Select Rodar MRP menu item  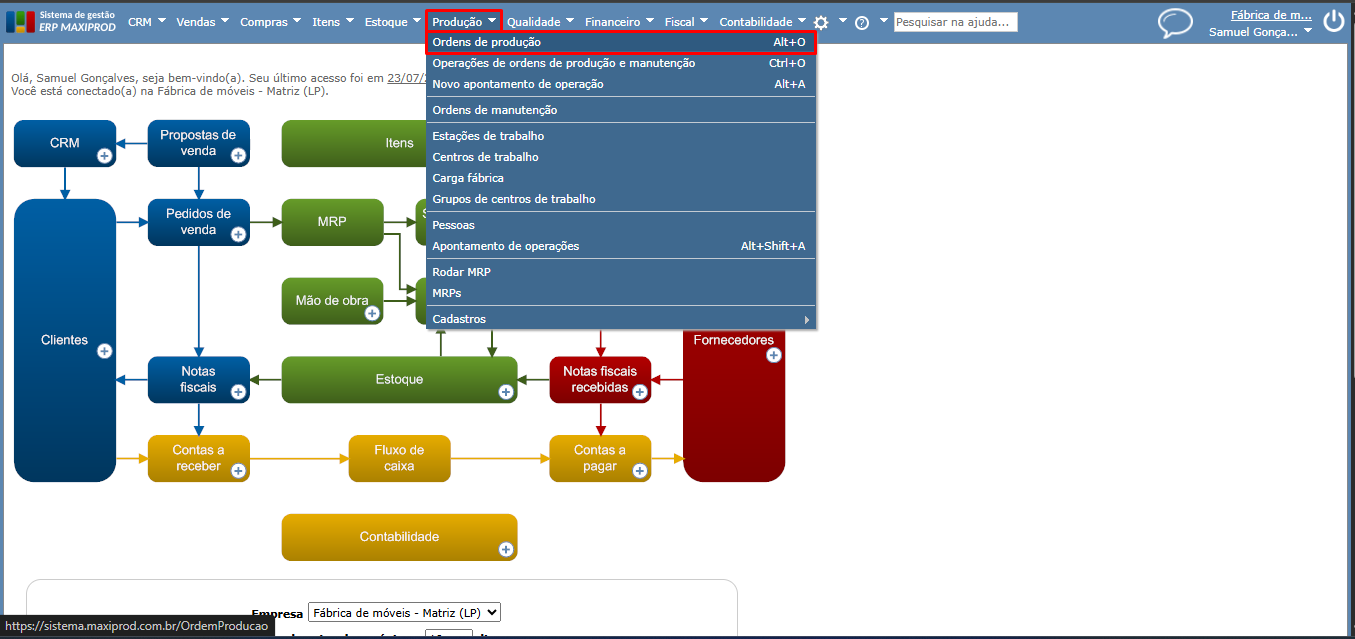tap(621, 272)
